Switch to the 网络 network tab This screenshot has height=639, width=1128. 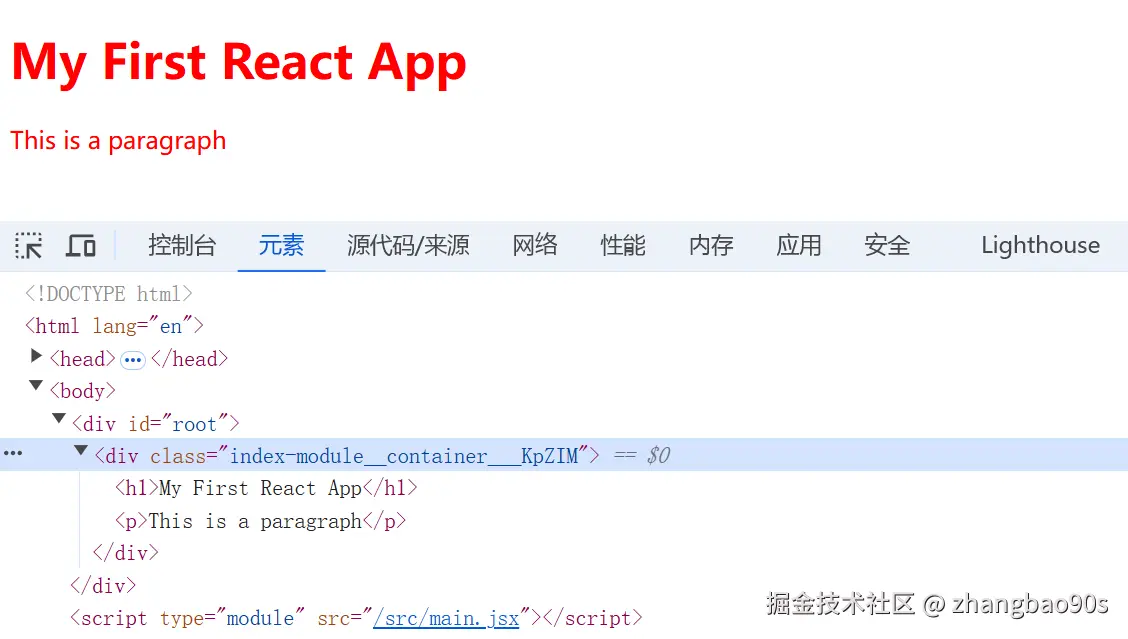(x=535, y=245)
